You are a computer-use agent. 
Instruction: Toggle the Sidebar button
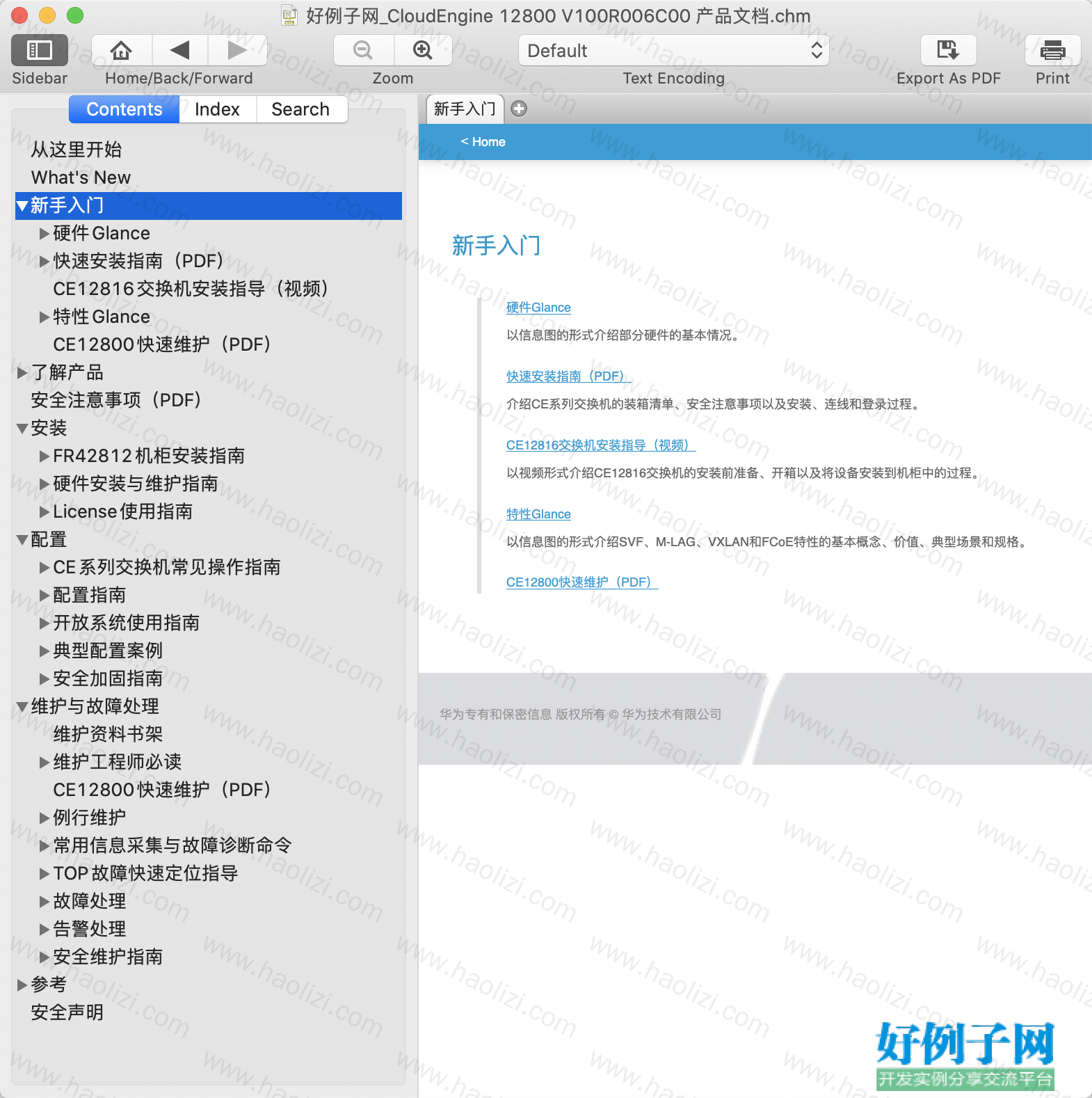point(40,50)
